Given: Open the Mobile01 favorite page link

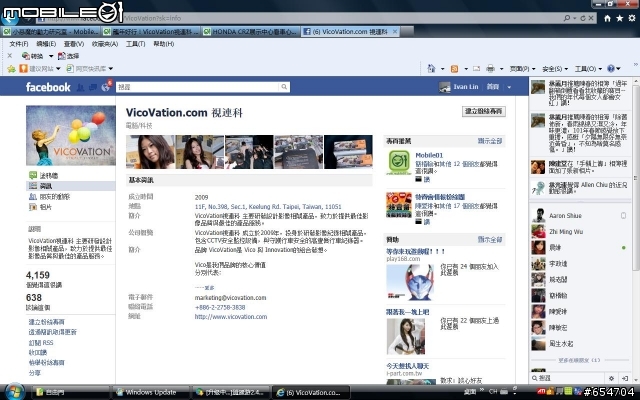Looking at the screenshot, I should [429, 155].
